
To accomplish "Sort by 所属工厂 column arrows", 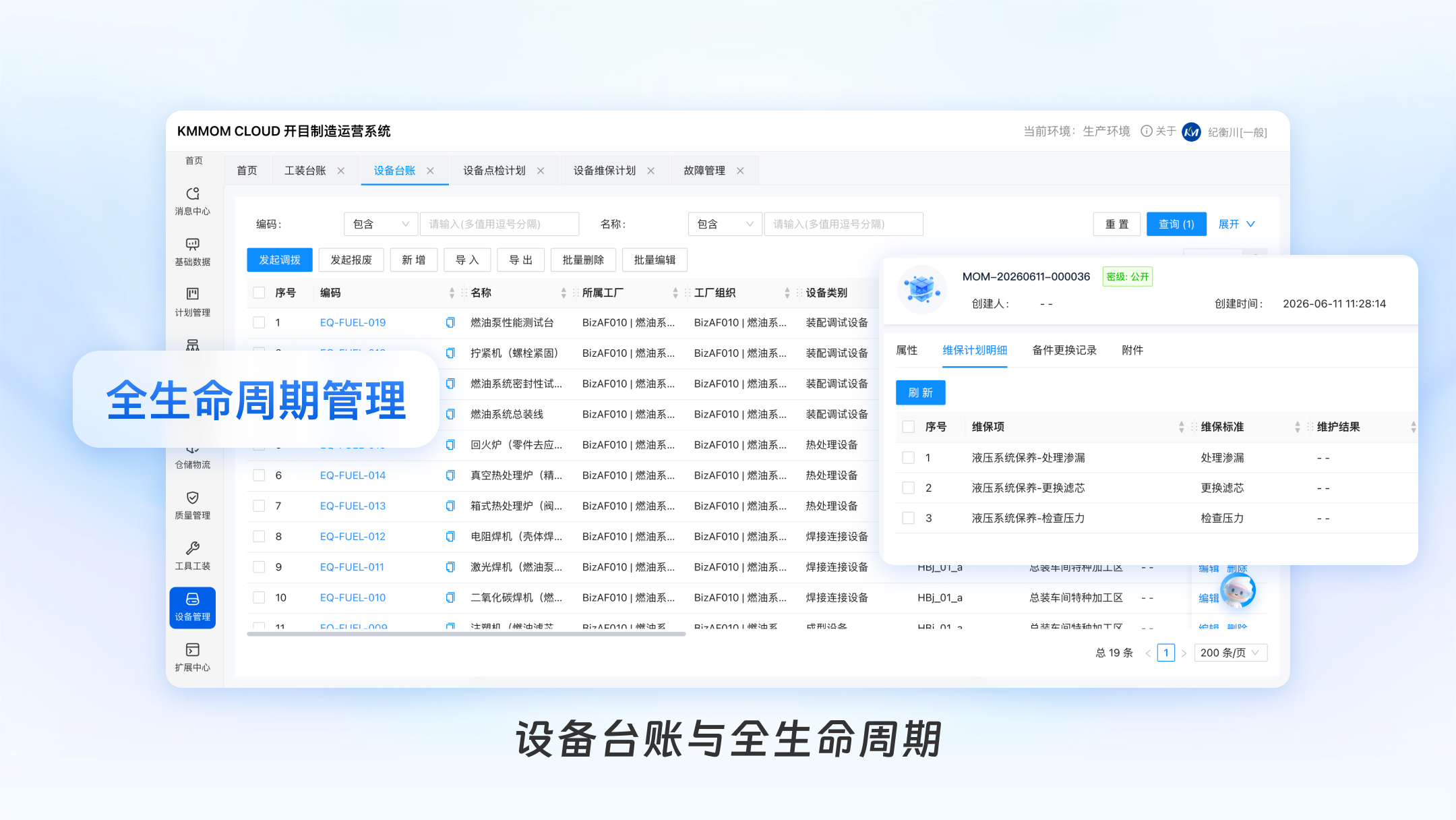I will (675, 293).
